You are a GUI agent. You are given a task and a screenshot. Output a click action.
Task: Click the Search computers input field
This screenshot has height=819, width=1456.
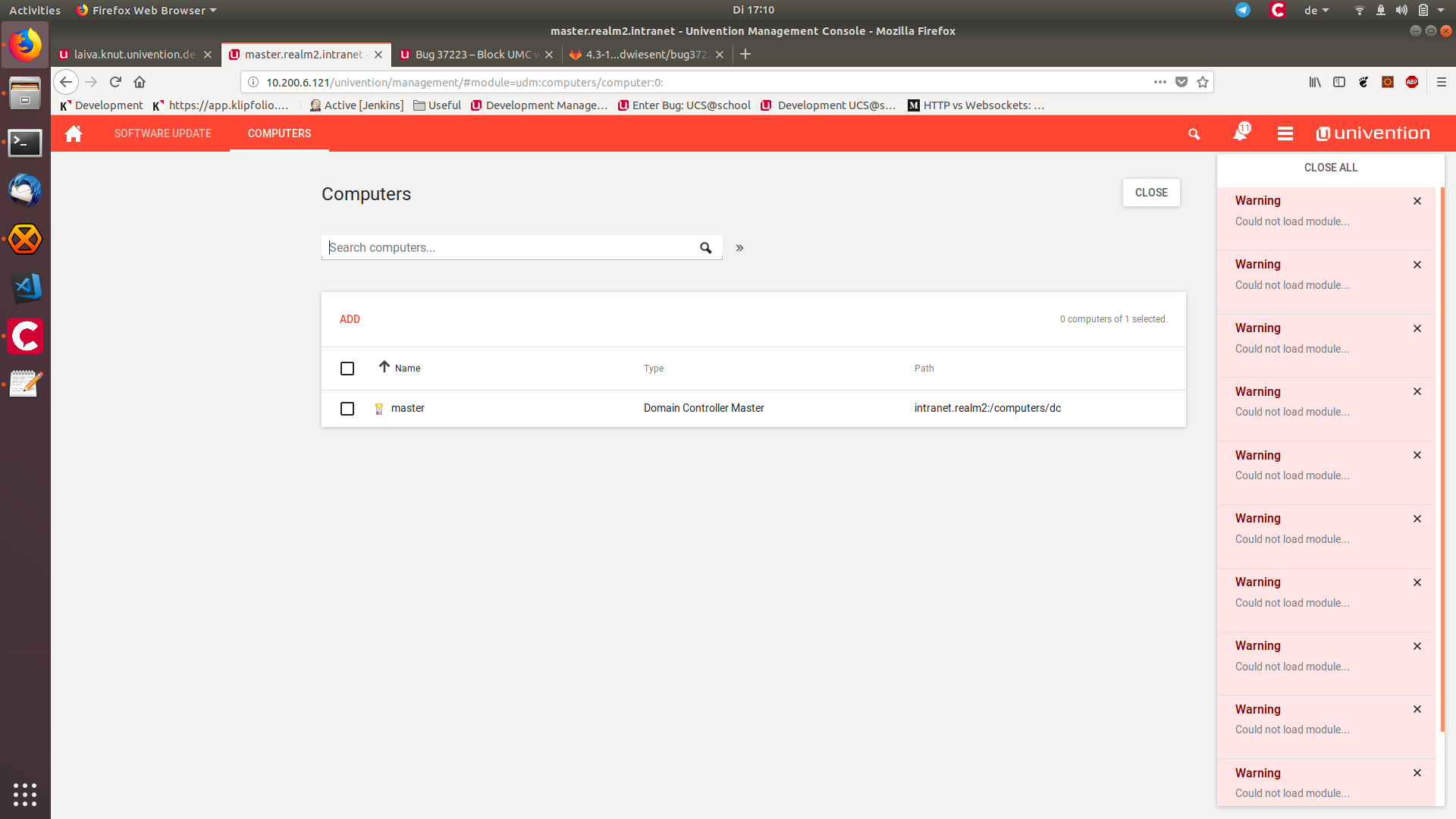508,248
